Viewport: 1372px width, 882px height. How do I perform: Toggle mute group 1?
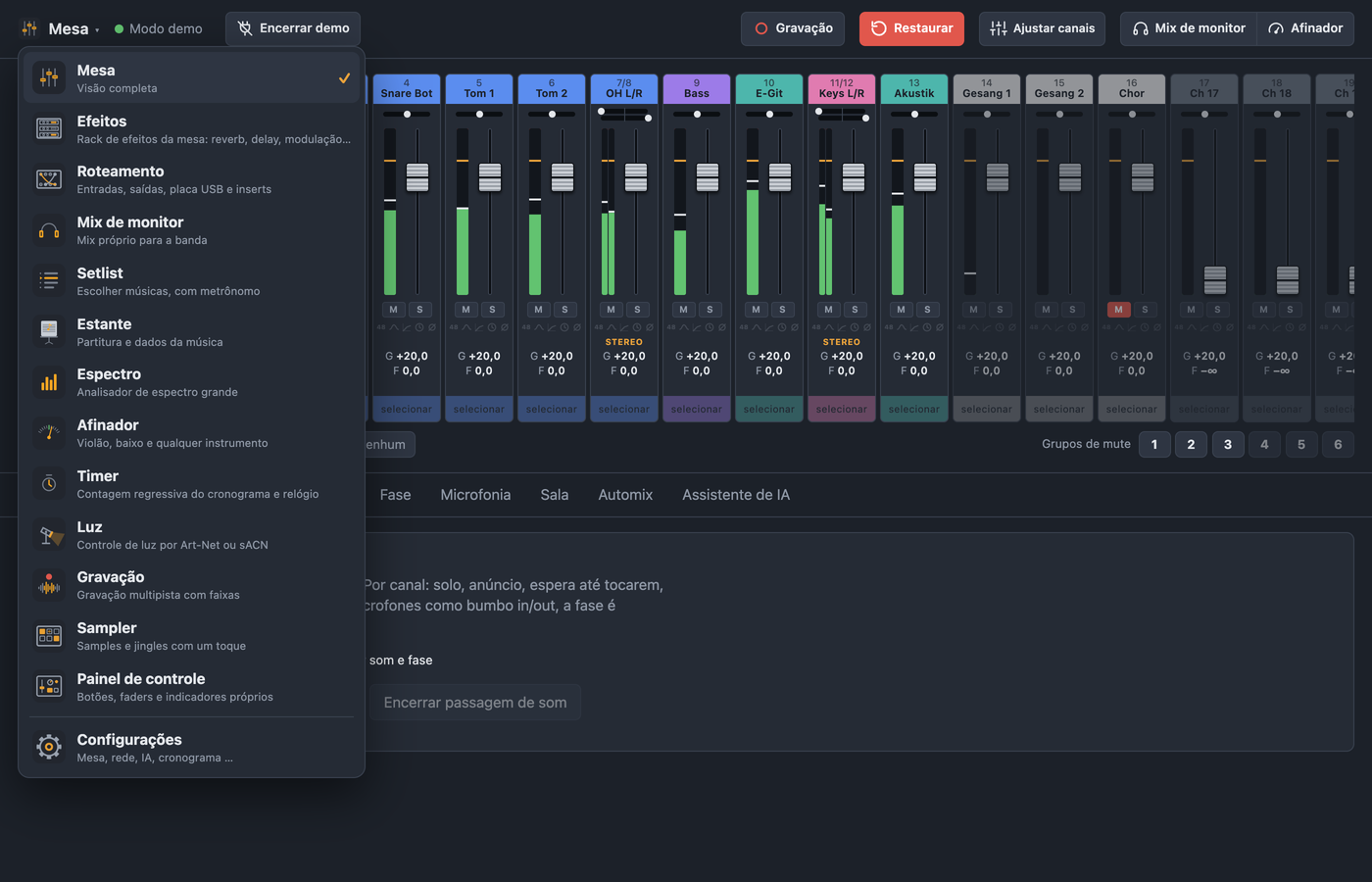click(1154, 445)
